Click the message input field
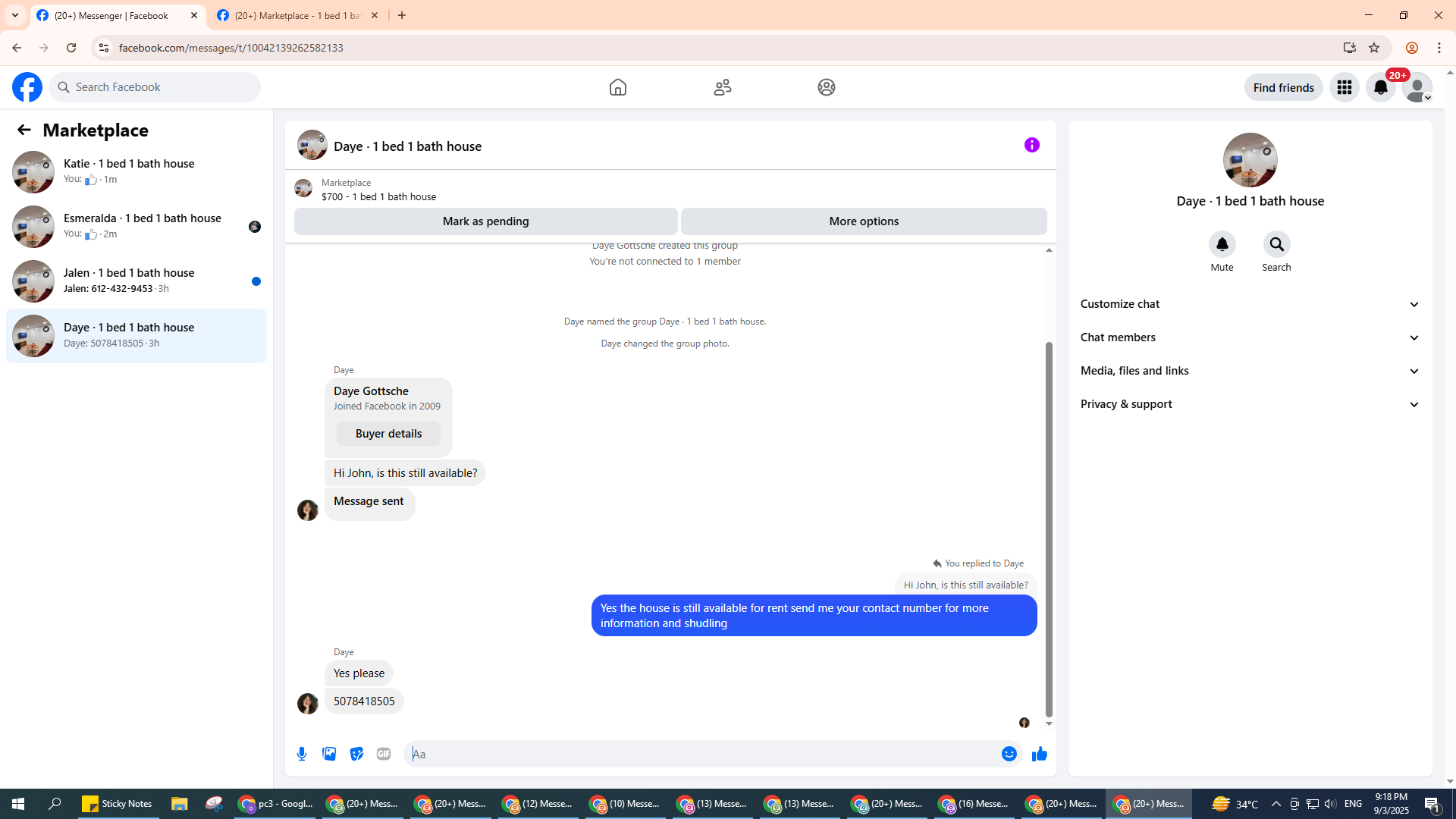Screen dimensions: 1456x819 coord(701,754)
